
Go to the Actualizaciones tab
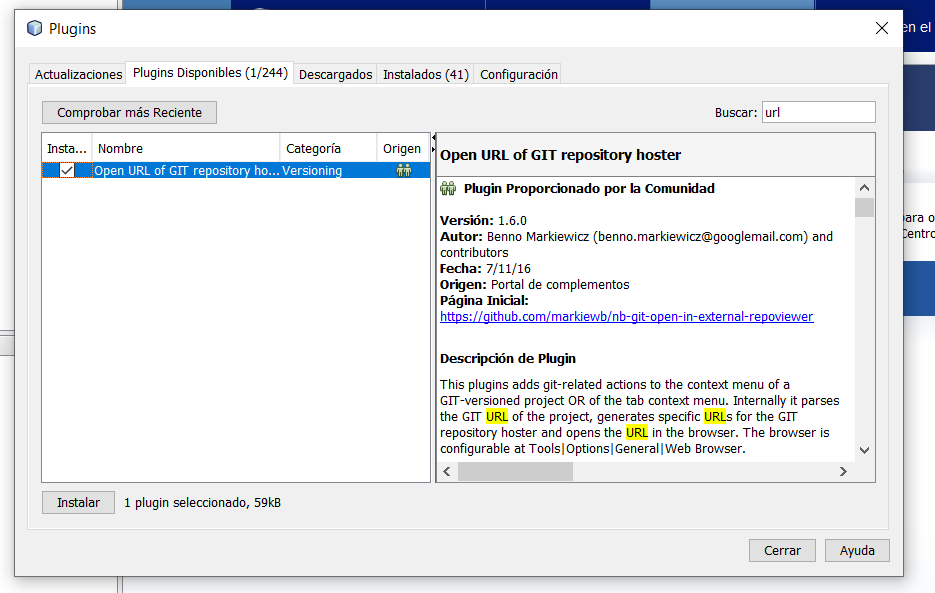click(78, 75)
